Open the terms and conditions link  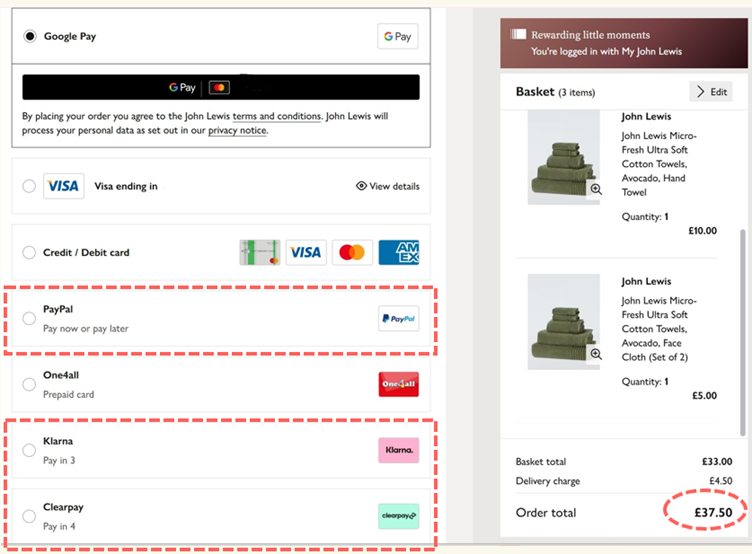pyautogui.click(x=277, y=116)
